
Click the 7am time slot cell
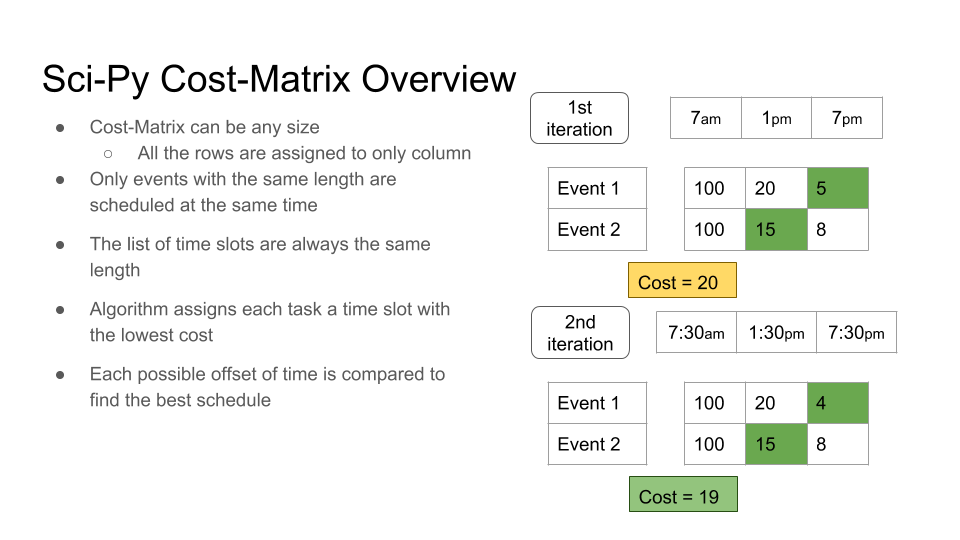pyautogui.click(x=706, y=118)
